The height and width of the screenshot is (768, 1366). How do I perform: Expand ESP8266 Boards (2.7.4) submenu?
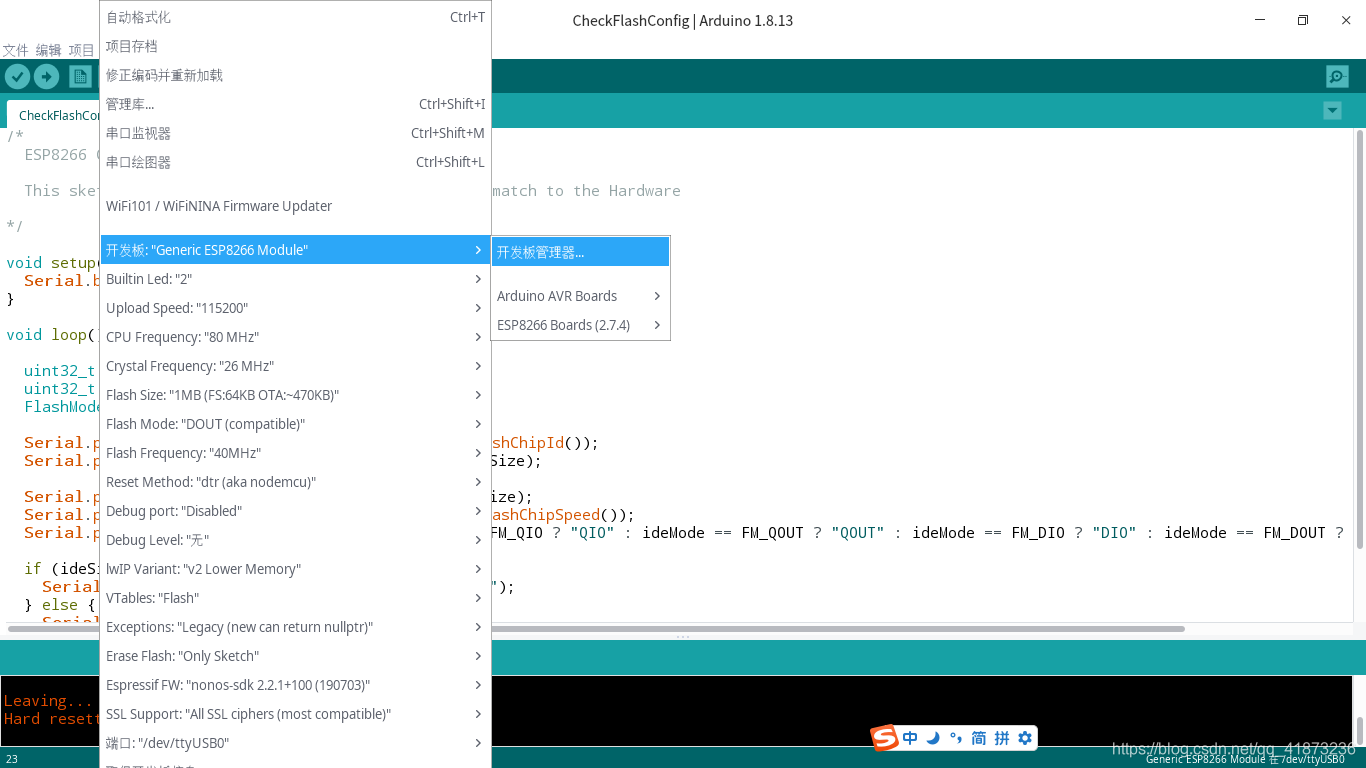pos(580,325)
